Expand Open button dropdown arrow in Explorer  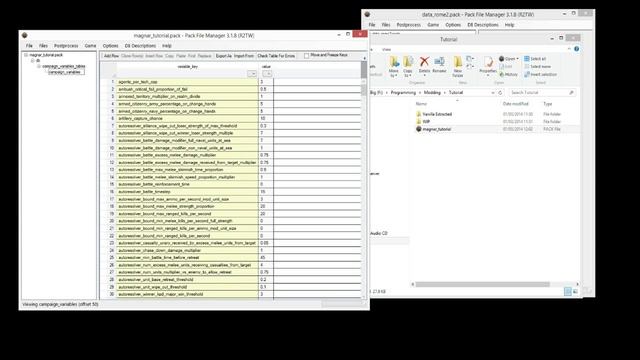518,59
